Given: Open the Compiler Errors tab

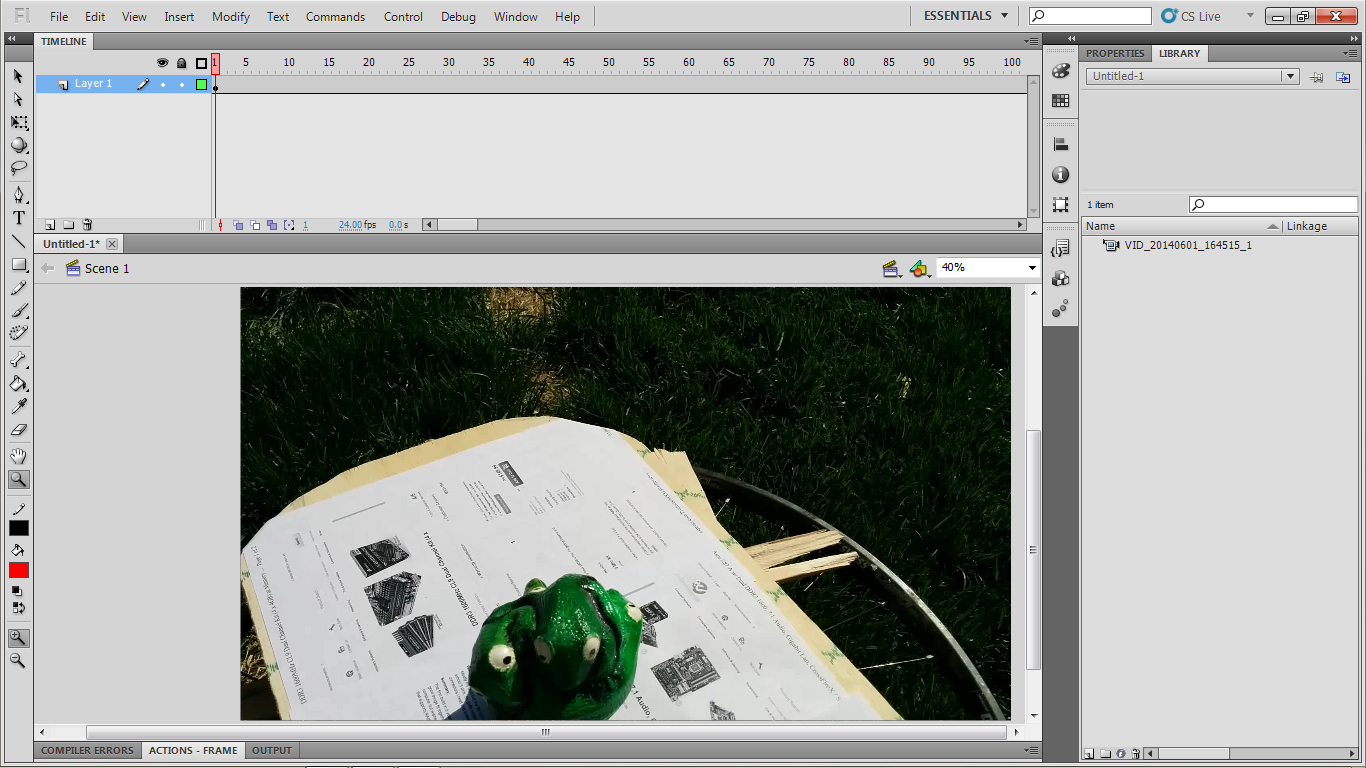Looking at the screenshot, I should 87,750.
